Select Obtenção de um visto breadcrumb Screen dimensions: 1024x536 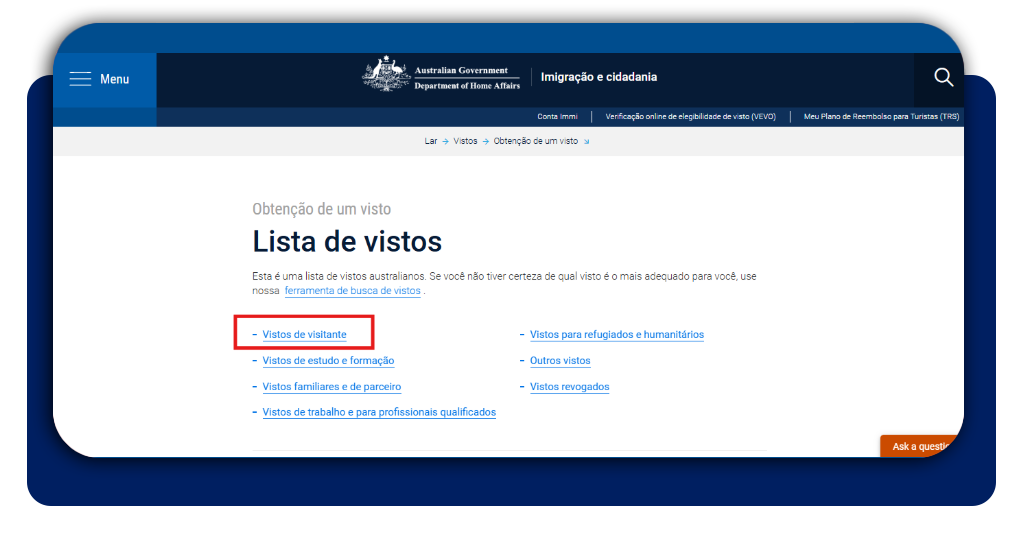pyautogui.click(x=536, y=141)
